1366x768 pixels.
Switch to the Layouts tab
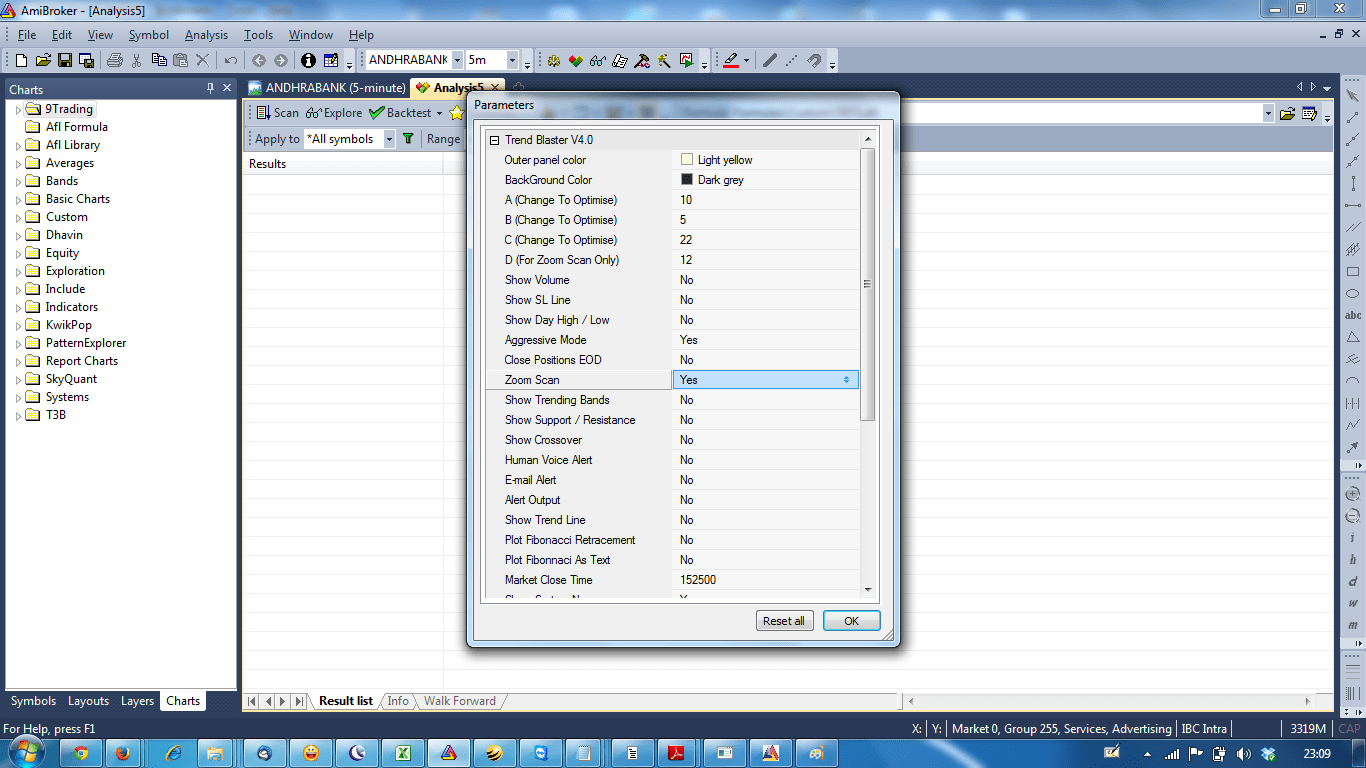tap(89, 701)
